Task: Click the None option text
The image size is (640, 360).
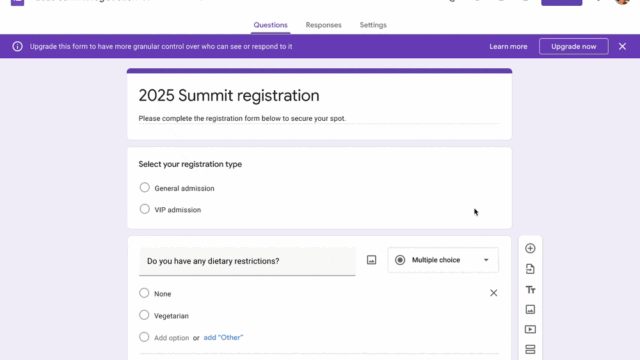Action: click(162, 294)
